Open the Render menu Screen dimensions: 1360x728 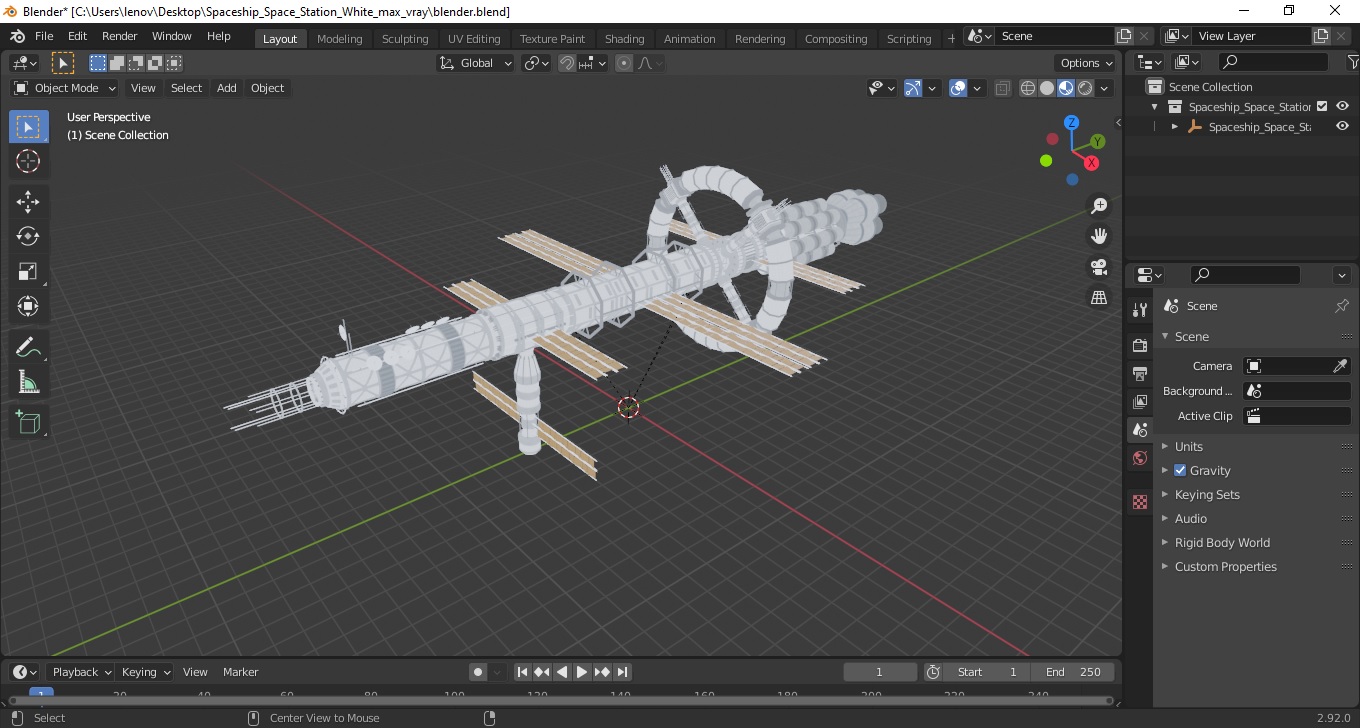120,36
